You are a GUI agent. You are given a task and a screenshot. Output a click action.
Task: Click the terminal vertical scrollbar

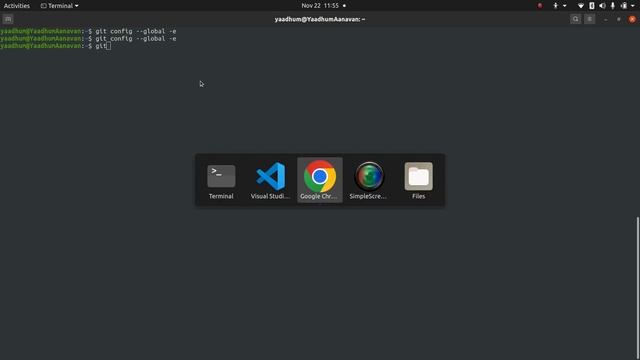click(638, 288)
